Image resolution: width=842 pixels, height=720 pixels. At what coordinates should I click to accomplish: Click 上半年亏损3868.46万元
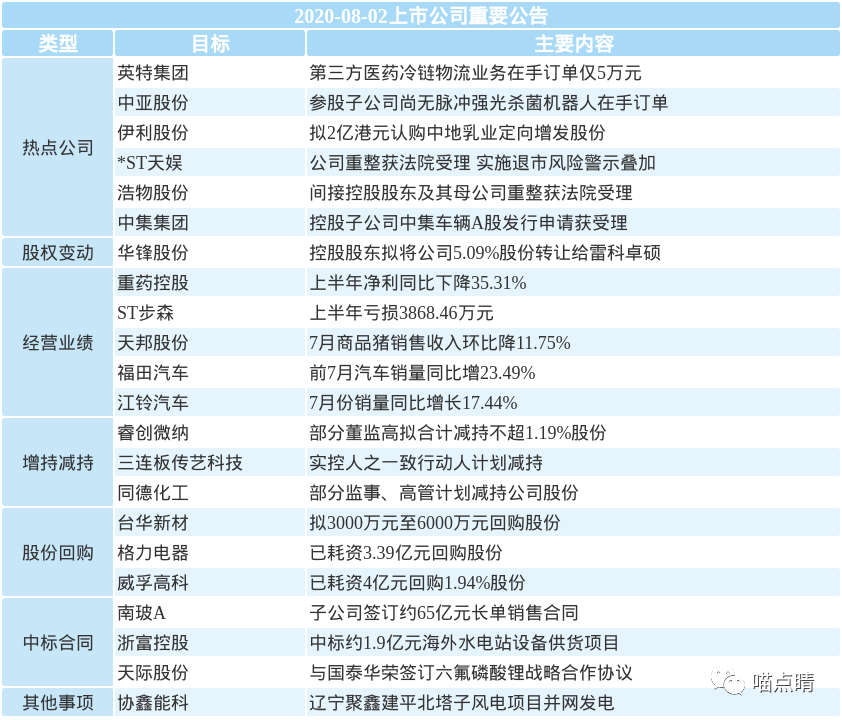pos(401,312)
